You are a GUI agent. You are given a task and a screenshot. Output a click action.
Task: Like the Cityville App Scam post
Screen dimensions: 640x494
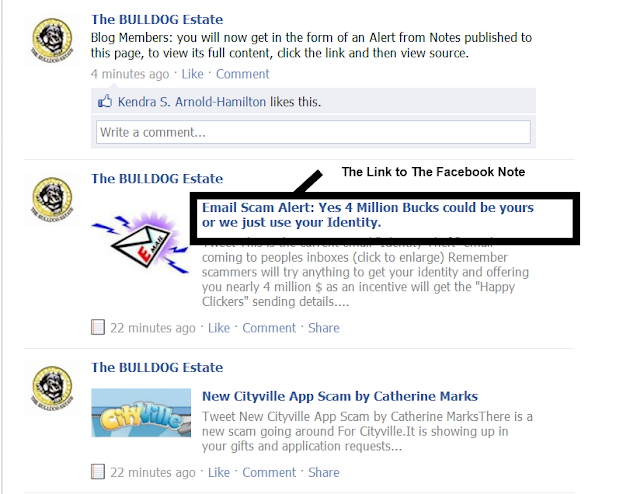[219, 472]
